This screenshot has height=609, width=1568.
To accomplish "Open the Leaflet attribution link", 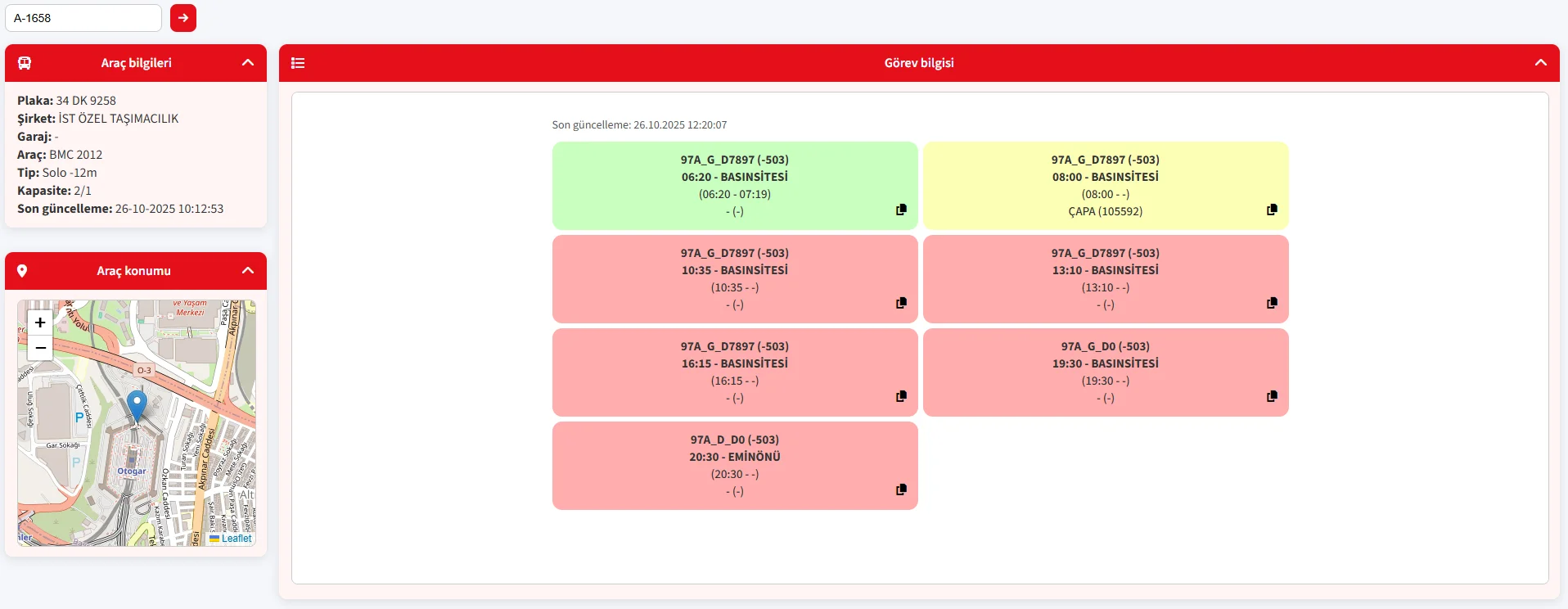I will point(237,539).
